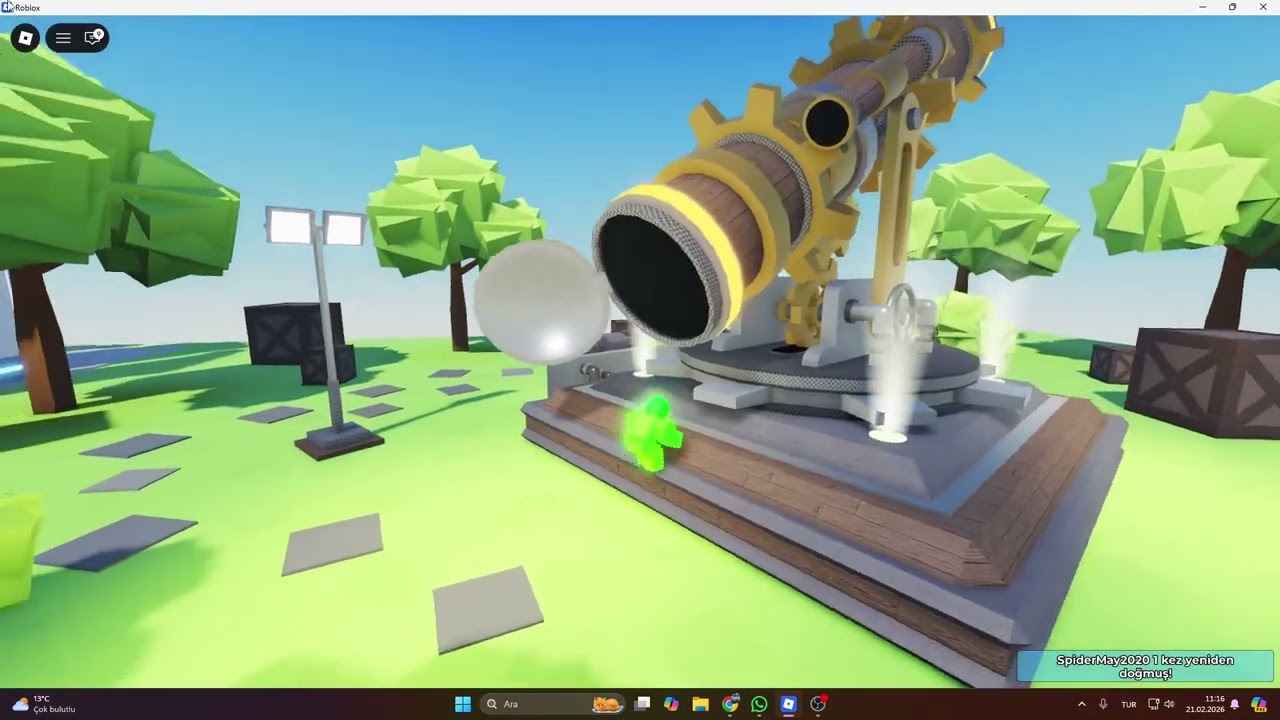Open the volume control in system tray
Screen dimensions: 1280x720
point(1169,704)
